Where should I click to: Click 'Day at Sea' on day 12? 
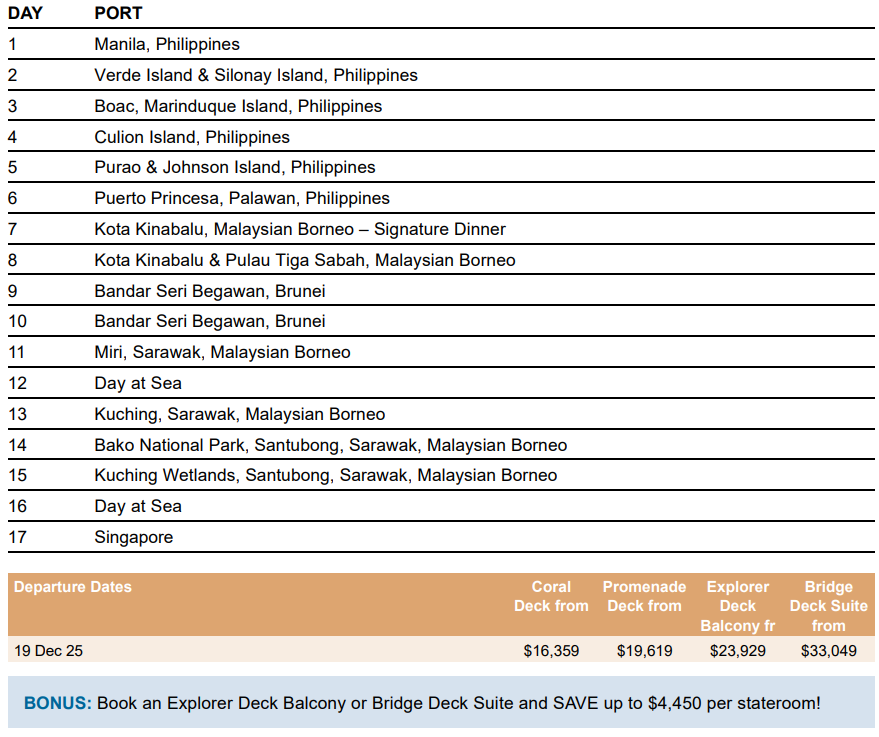click(x=138, y=383)
